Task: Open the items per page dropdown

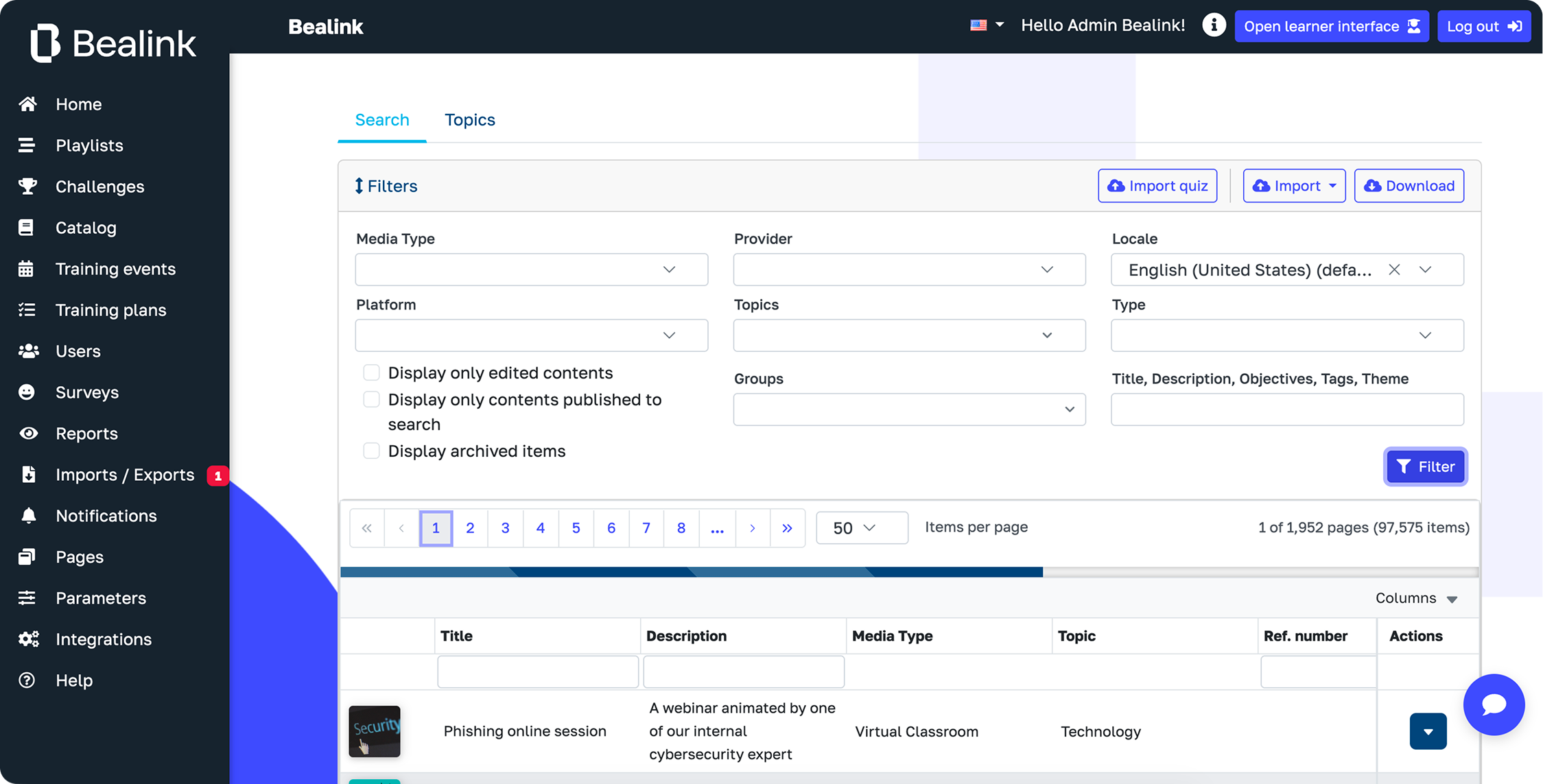Action: 861,527
